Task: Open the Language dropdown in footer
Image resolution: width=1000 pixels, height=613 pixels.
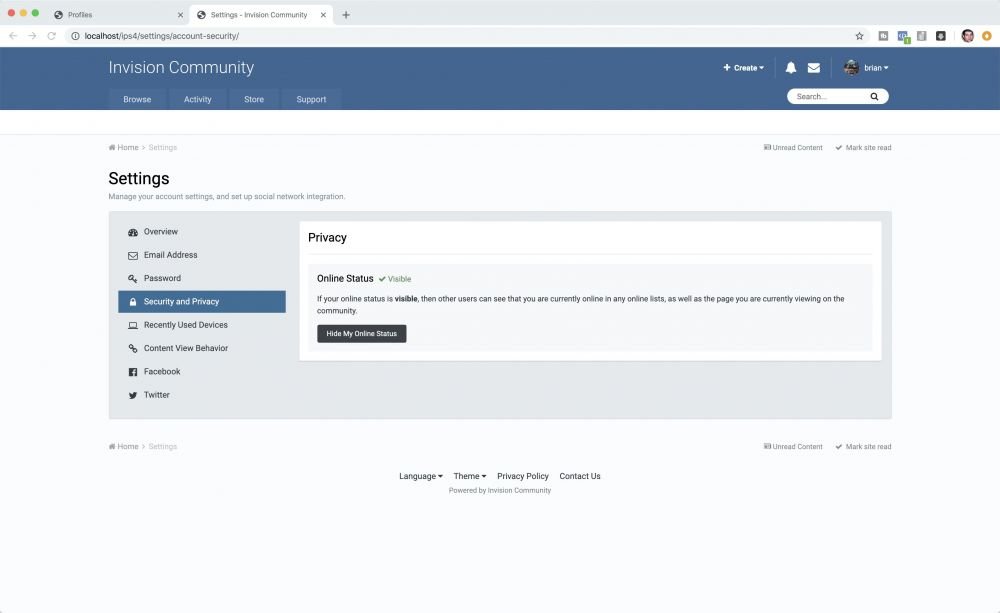Action: point(420,476)
